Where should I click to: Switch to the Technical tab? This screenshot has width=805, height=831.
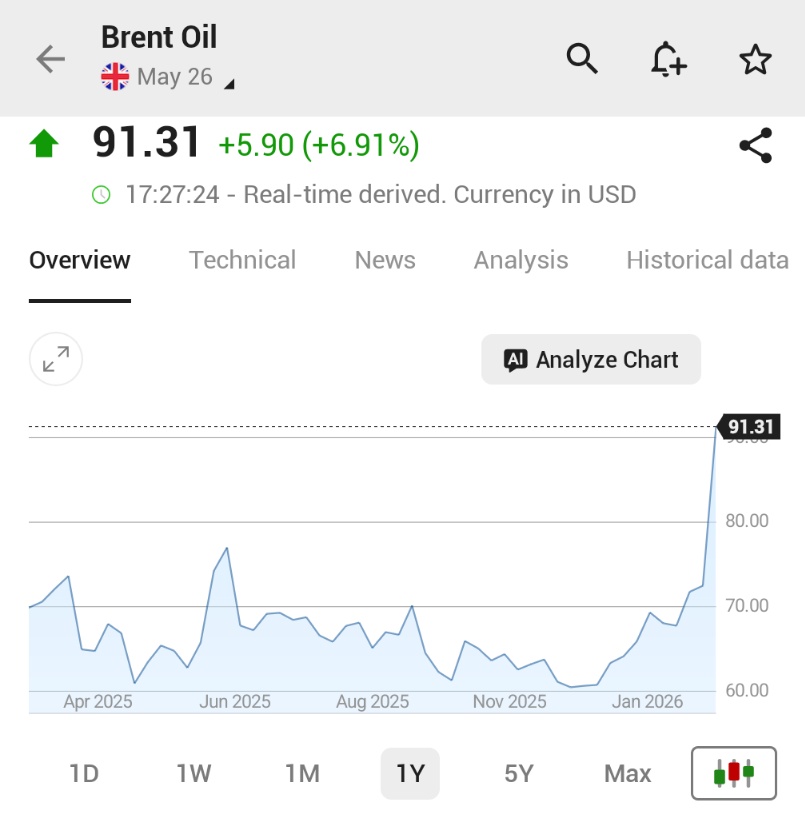point(242,261)
